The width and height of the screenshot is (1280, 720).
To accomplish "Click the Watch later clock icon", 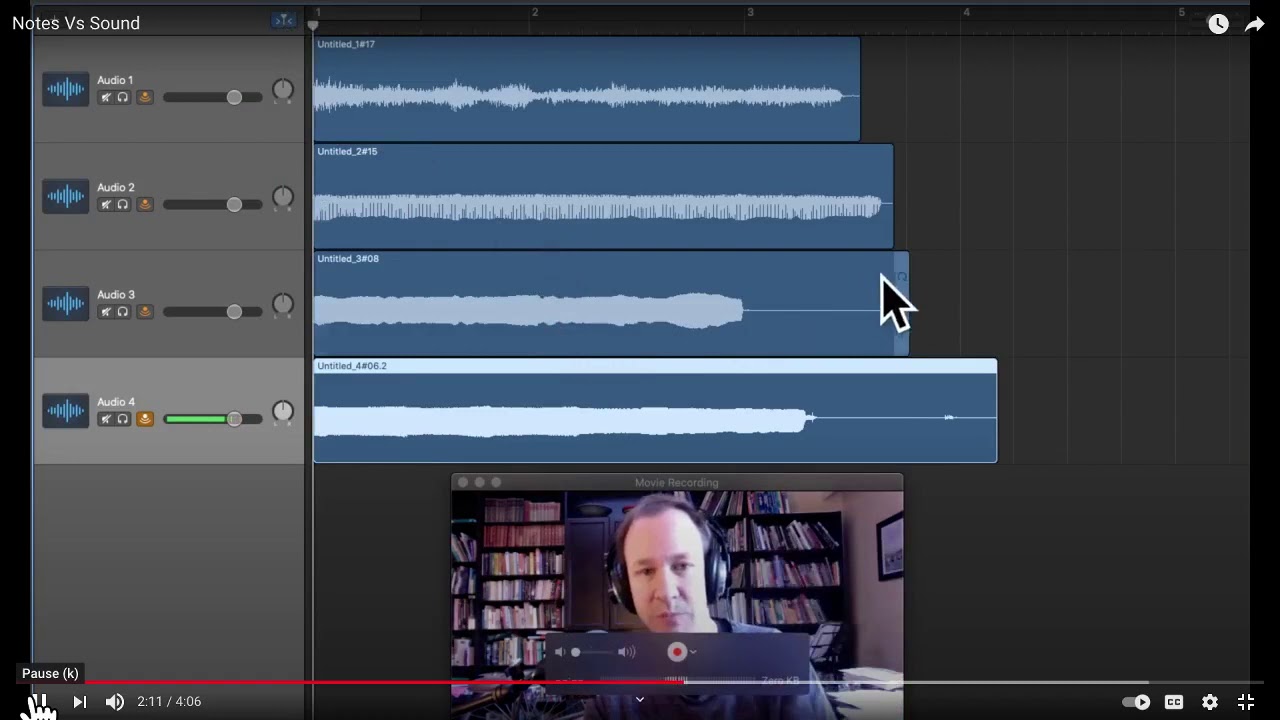I will [x=1218, y=24].
